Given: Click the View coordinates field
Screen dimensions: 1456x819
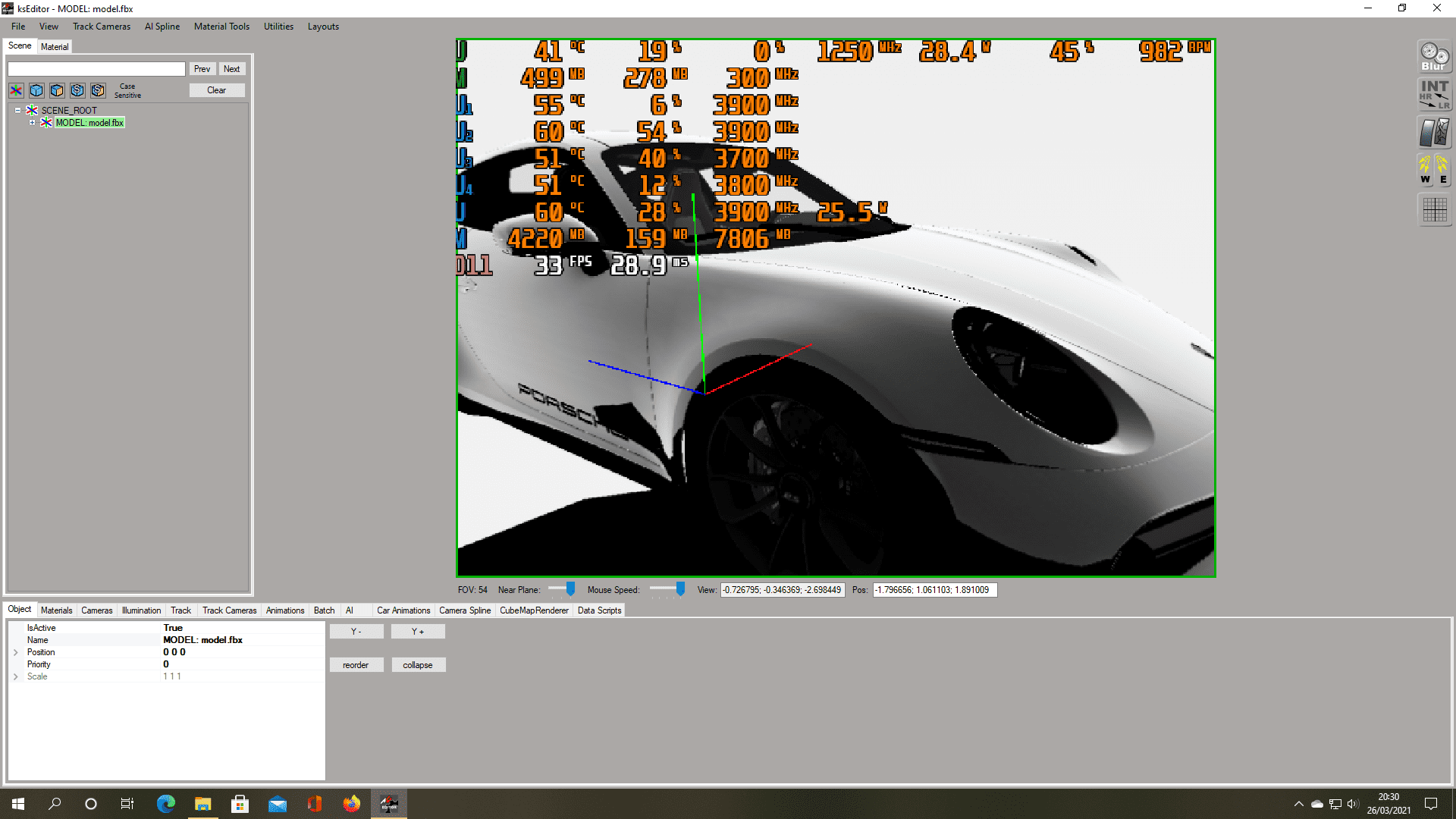Looking at the screenshot, I should tap(783, 590).
